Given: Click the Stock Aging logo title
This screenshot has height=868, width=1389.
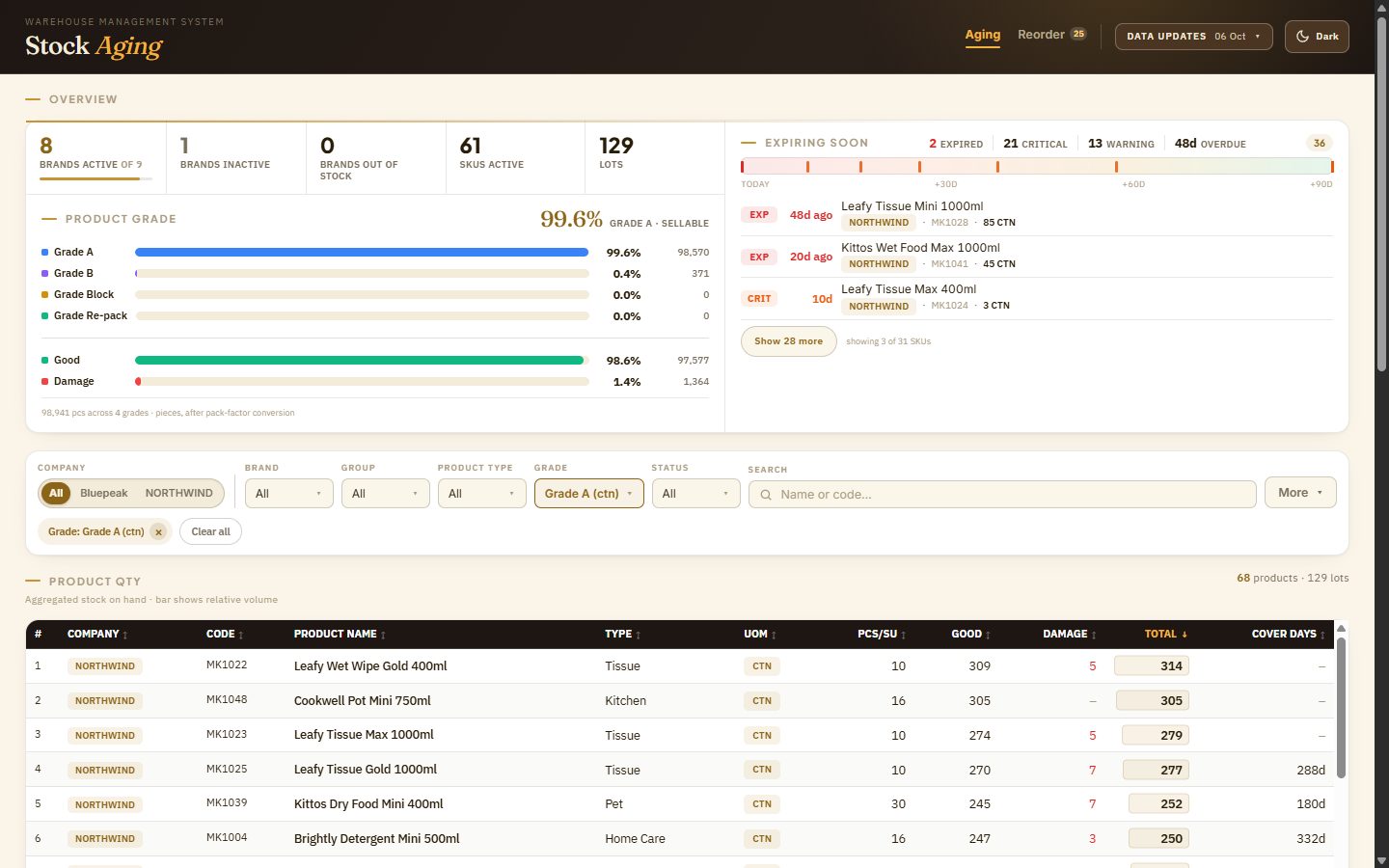Looking at the screenshot, I should (94, 45).
